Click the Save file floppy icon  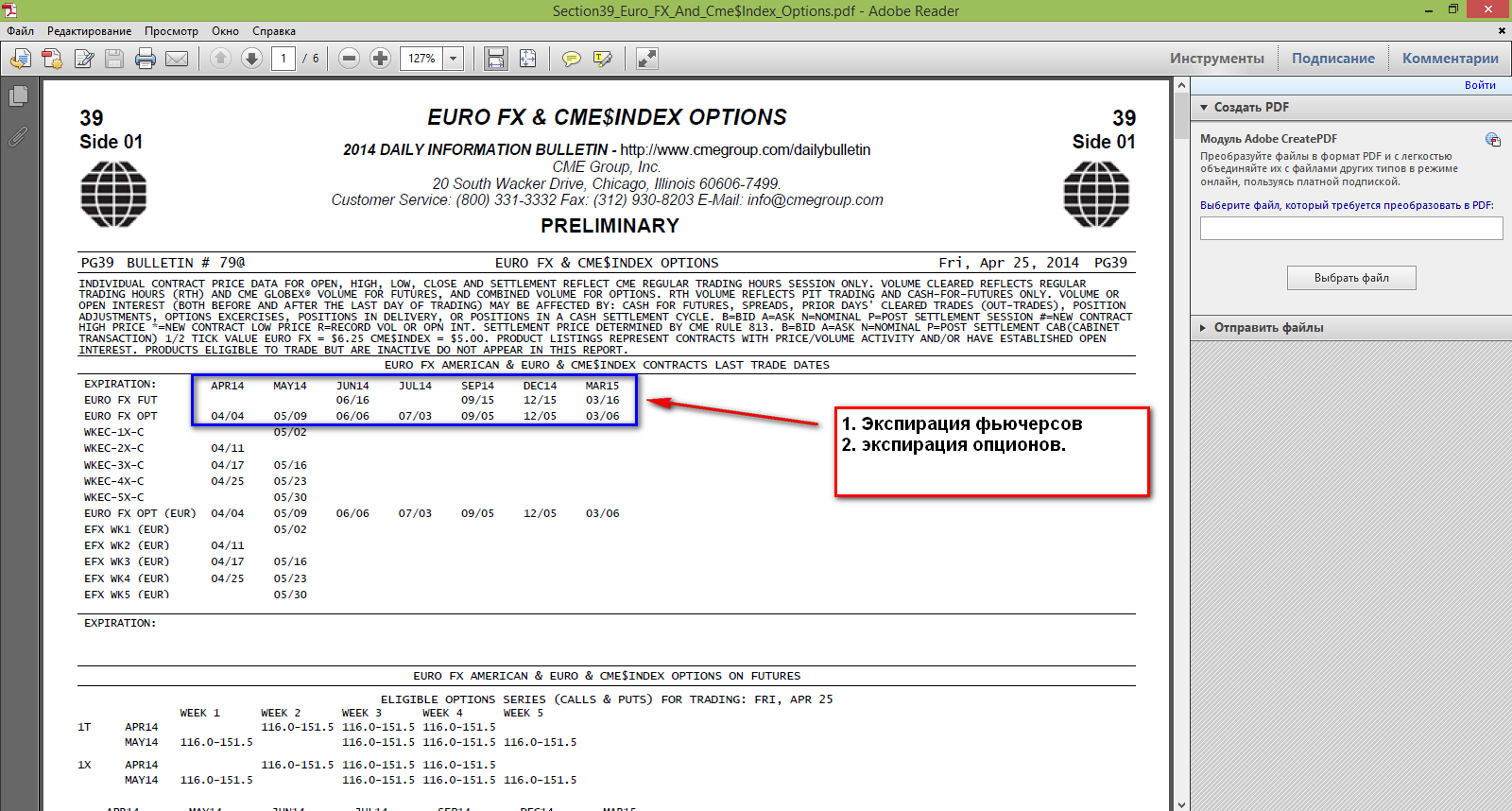(114, 59)
